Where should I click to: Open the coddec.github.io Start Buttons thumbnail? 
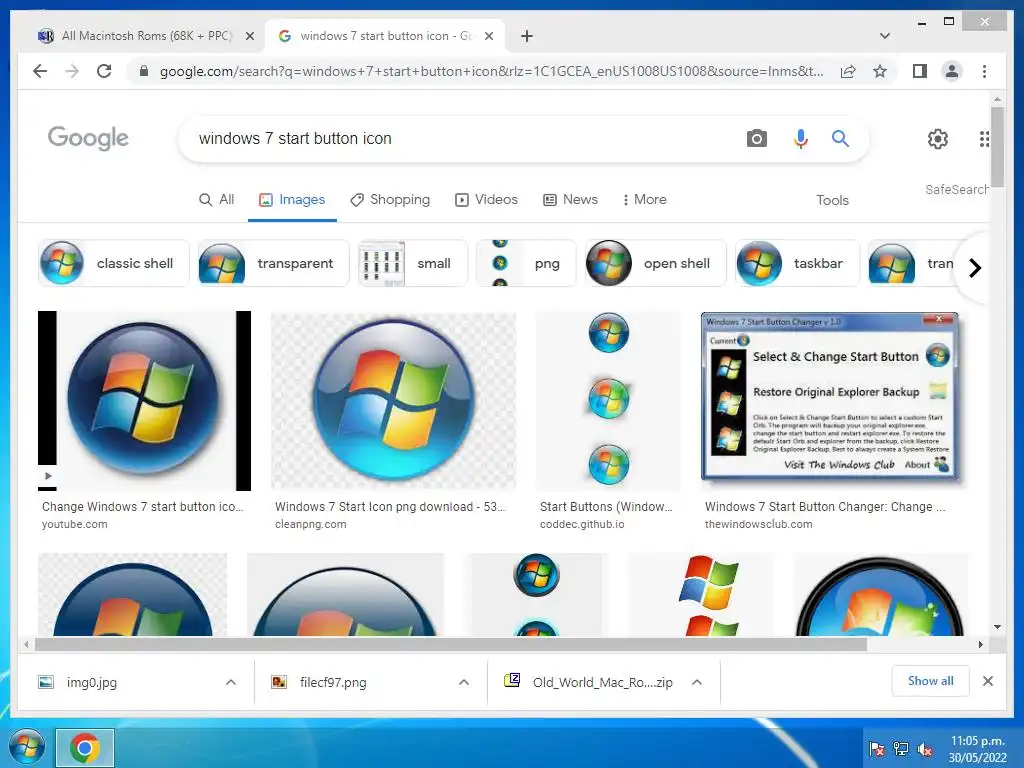(608, 400)
